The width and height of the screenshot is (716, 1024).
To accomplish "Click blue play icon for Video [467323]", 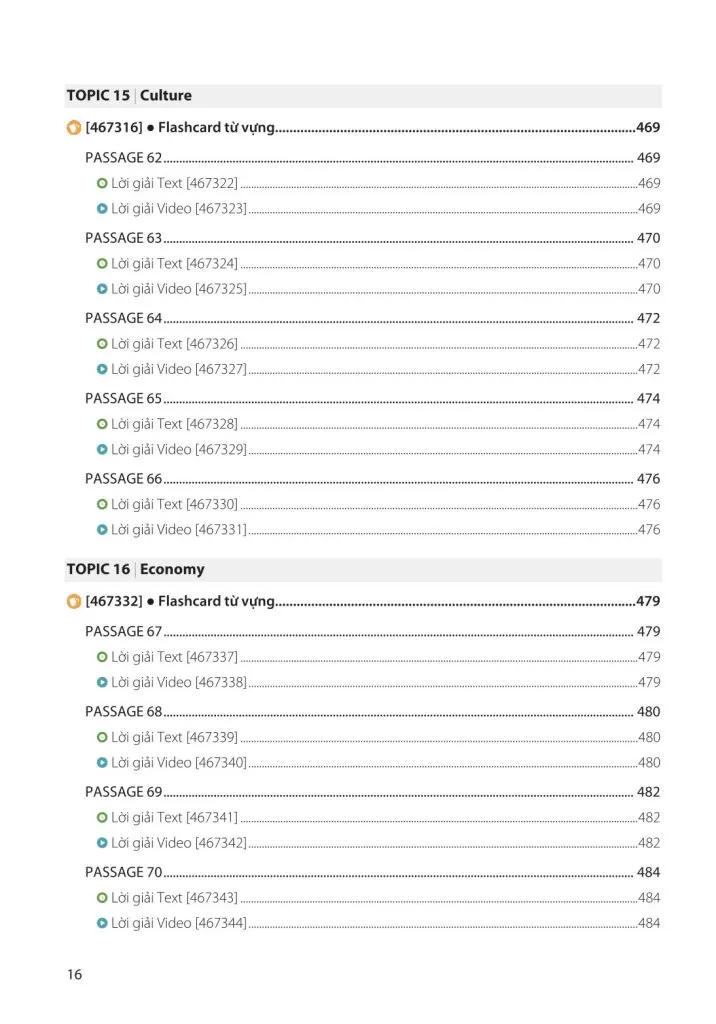I will pos(102,209).
